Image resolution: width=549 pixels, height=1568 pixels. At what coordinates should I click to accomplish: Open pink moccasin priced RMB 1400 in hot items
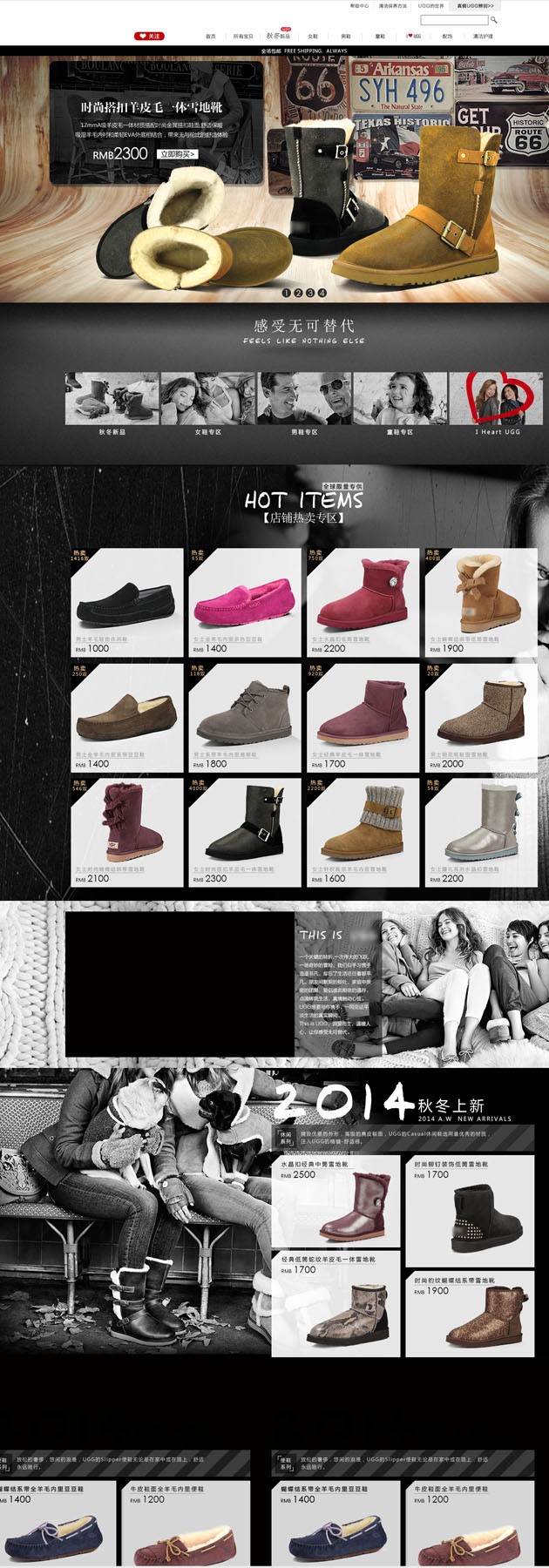[x=245, y=602]
